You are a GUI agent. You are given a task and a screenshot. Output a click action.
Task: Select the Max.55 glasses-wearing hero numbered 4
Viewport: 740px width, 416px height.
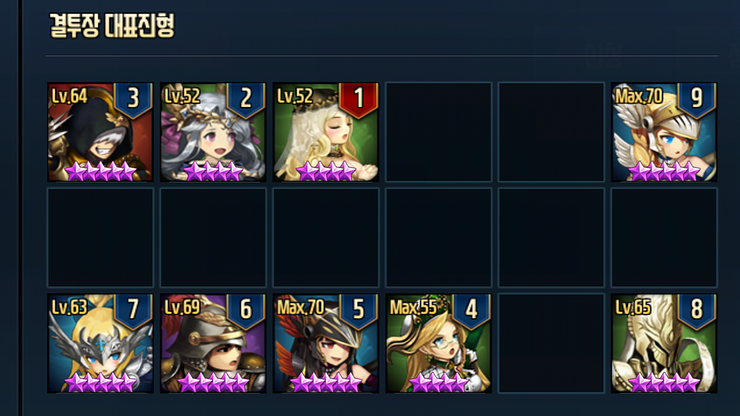pyautogui.click(x=438, y=343)
